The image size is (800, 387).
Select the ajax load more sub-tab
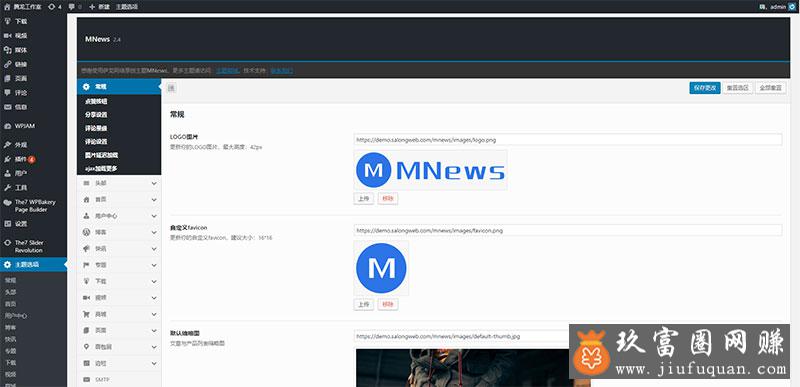[102, 168]
